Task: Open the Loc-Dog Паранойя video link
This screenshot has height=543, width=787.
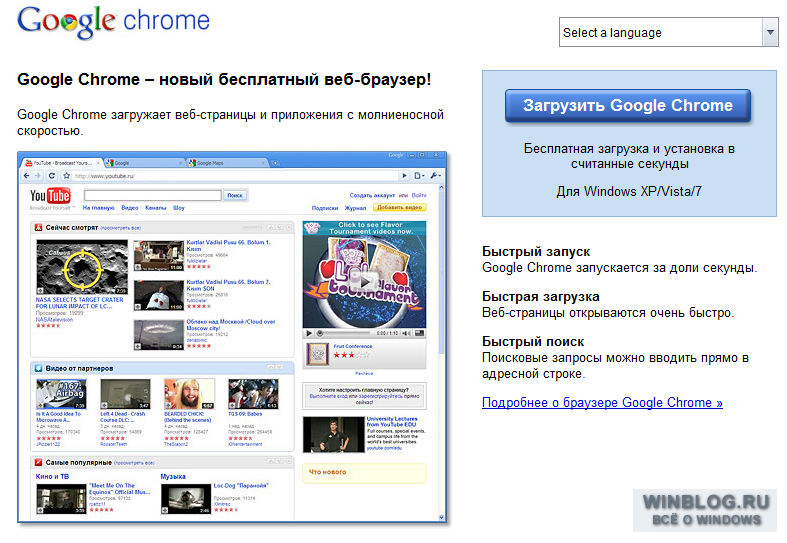Action: (x=241, y=486)
